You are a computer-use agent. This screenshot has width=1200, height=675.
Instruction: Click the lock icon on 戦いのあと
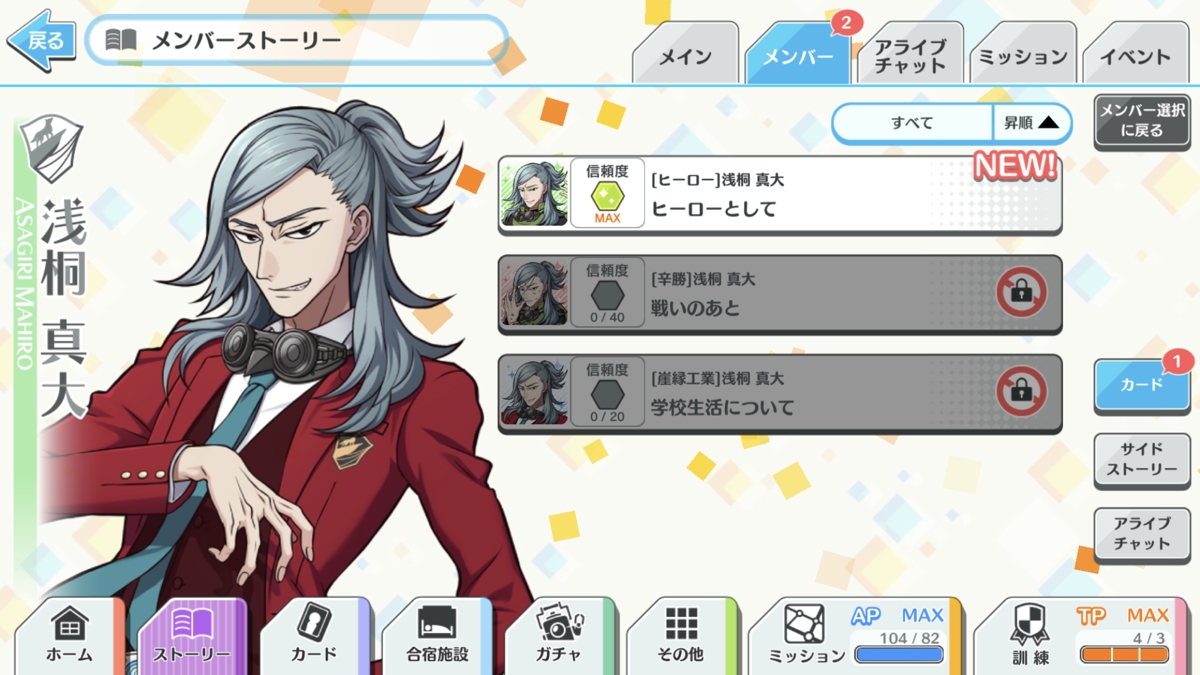(1021, 294)
